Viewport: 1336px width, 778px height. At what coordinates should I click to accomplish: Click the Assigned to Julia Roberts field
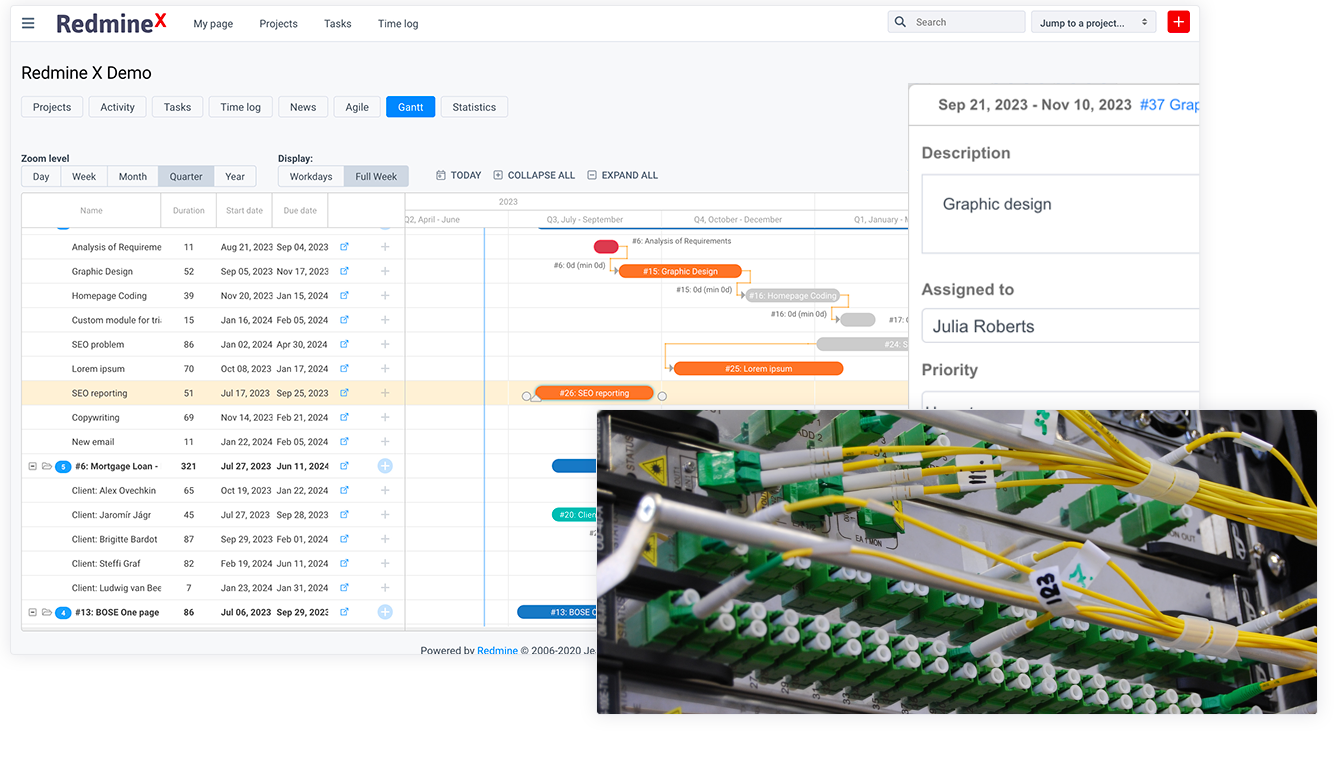pos(1060,326)
